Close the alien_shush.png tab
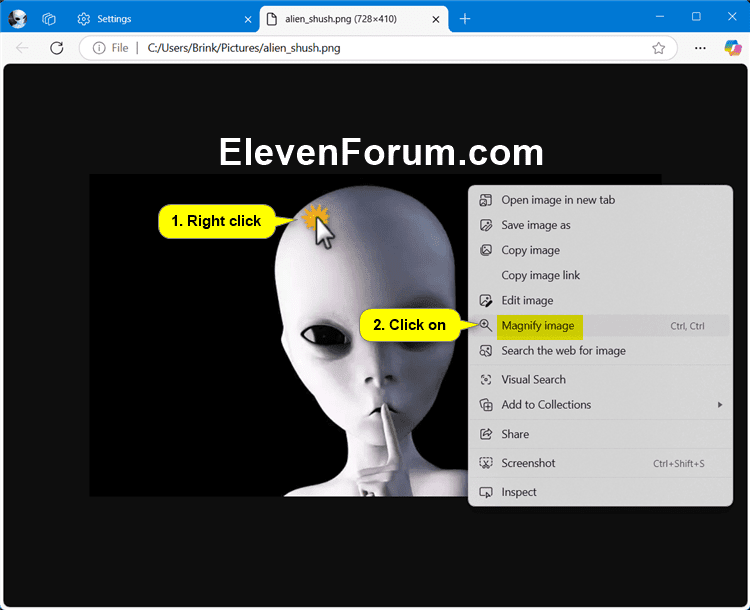750x610 pixels. (x=436, y=19)
